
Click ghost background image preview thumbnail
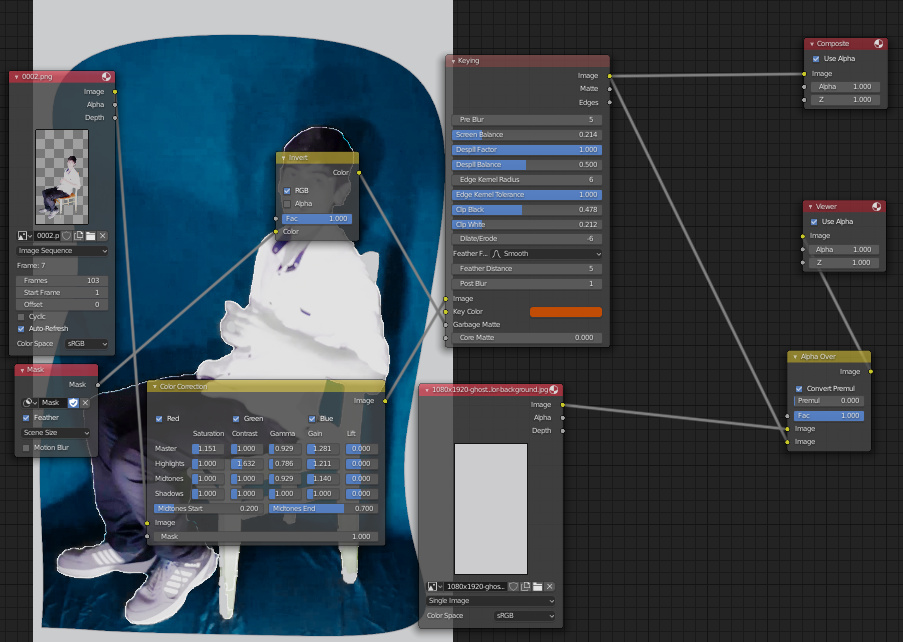(x=491, y=509)
